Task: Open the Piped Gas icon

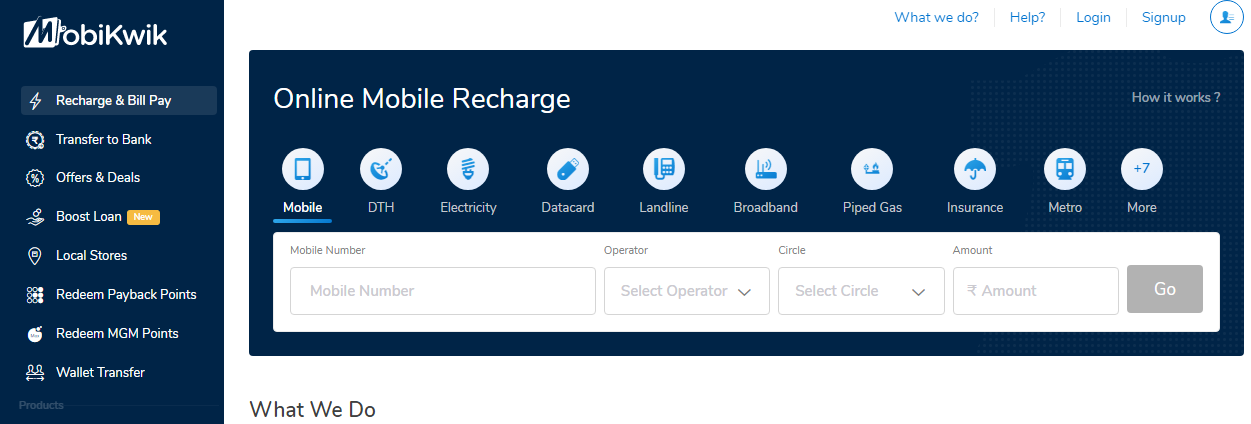Action: [872, 169]
